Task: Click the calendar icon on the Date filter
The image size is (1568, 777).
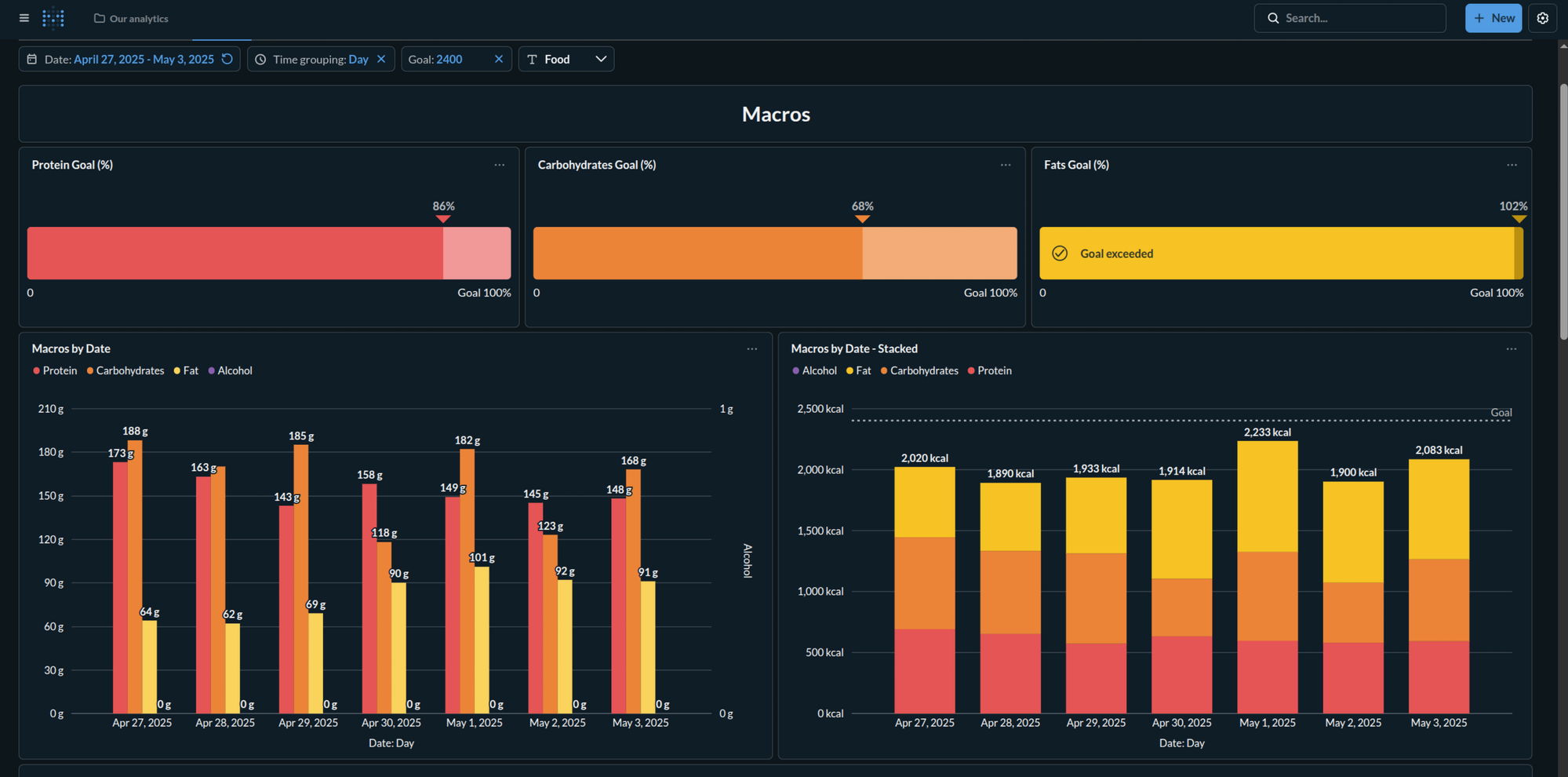Action: click(31, 59)
